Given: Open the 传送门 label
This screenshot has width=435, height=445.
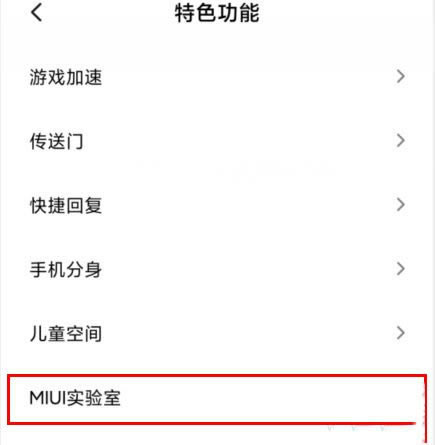Looking at the screenshot, I should point(56,141).
